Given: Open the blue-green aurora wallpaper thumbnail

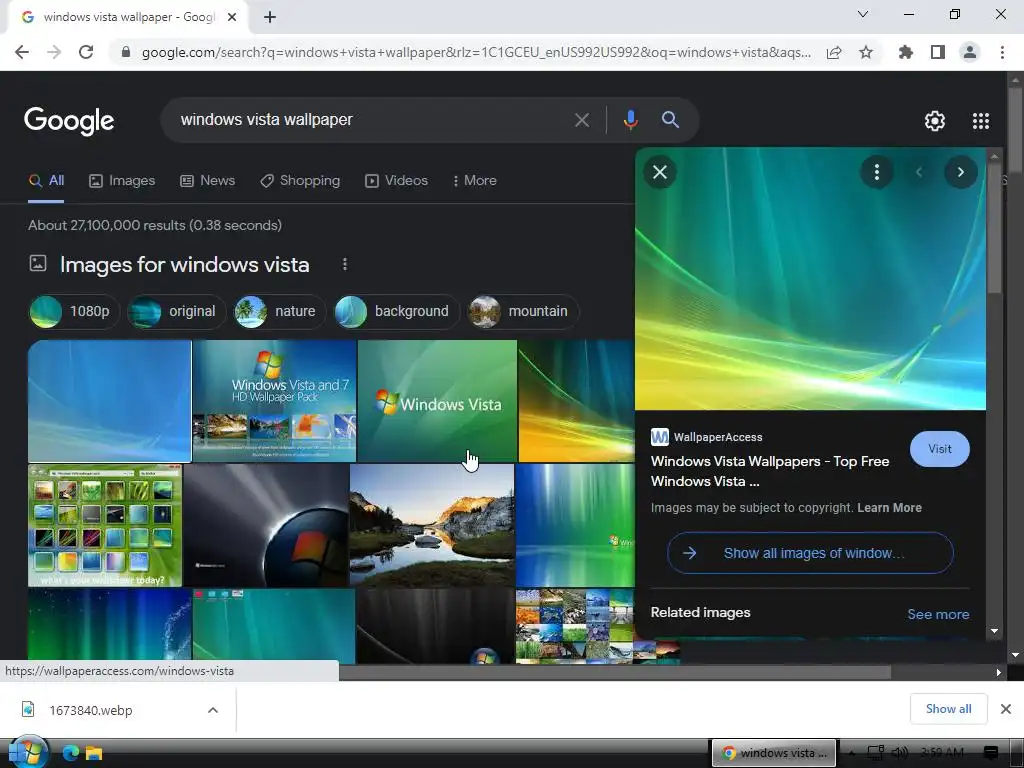Looking at the screenshot, I should pos(575,526).
